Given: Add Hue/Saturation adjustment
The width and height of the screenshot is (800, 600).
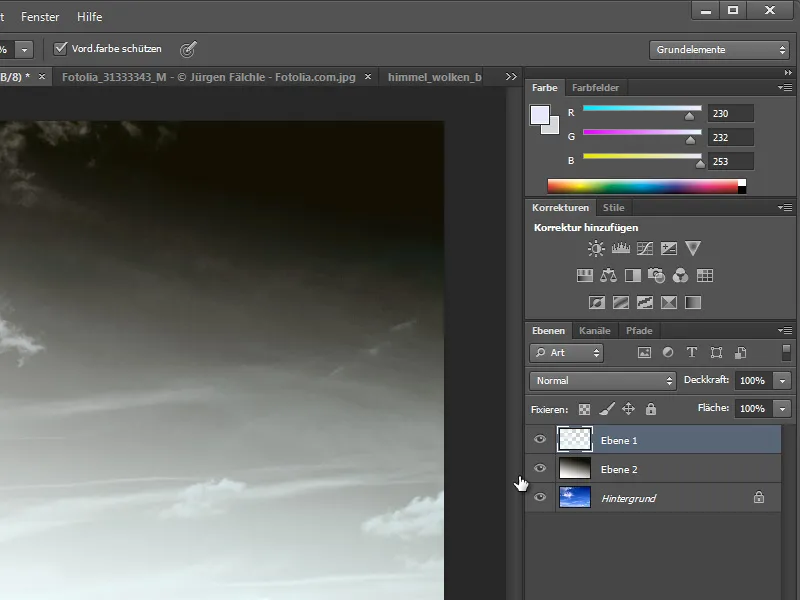Looking at the screenshot, I should click(584, 276).
